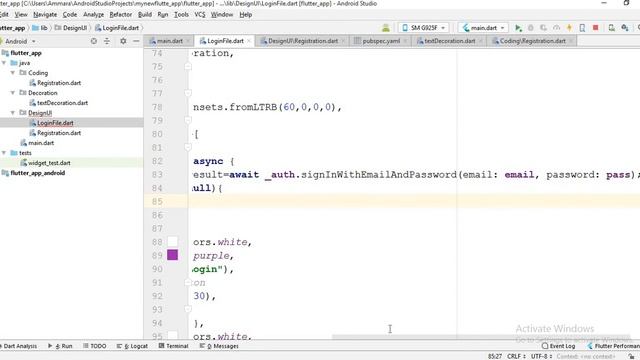Switch to main.dart editor tab
The width and height of the screenshot is (640, 360).
pyautogui.click(x=169, y=41)
